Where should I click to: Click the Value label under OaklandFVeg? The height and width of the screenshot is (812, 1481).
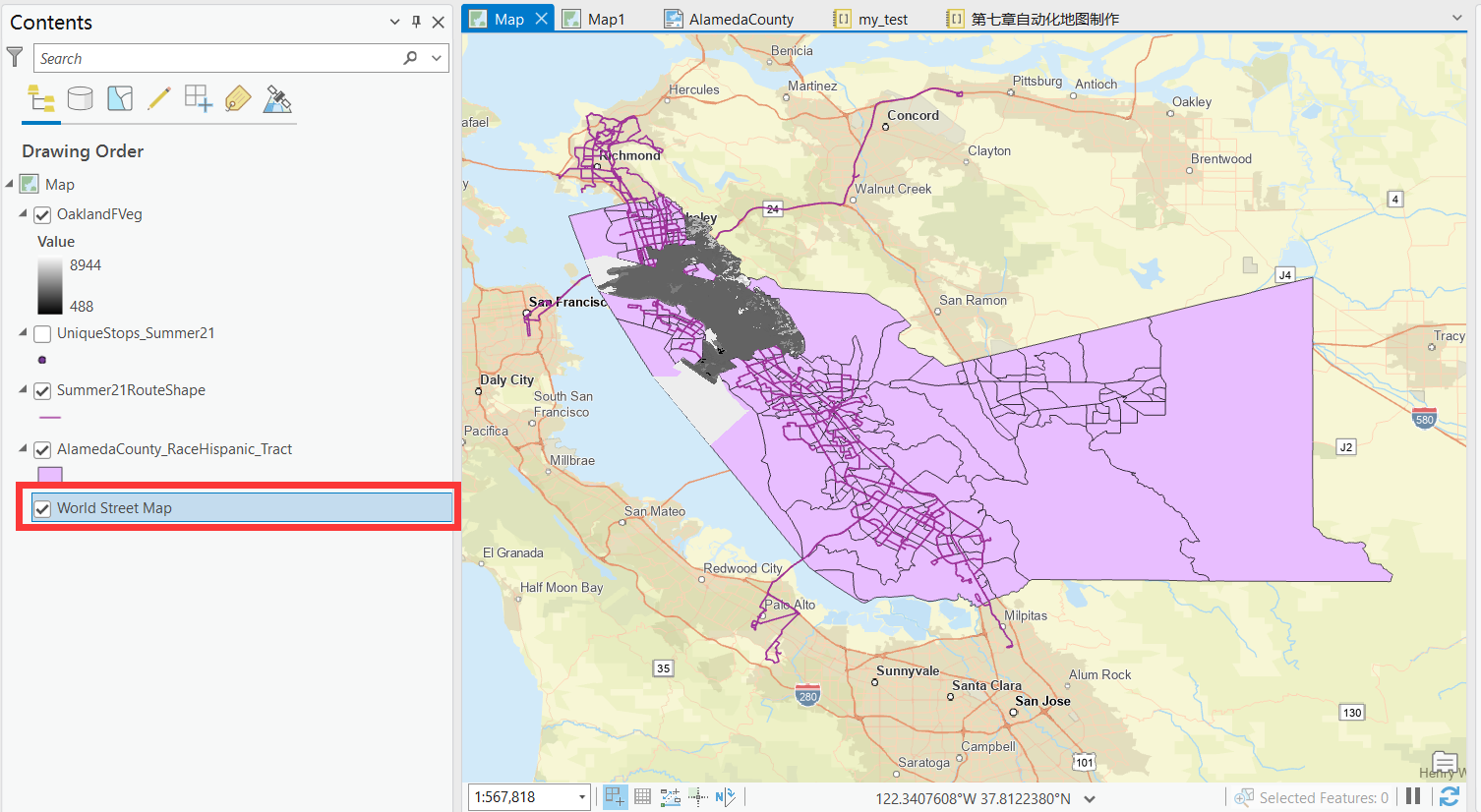(56, 241)
